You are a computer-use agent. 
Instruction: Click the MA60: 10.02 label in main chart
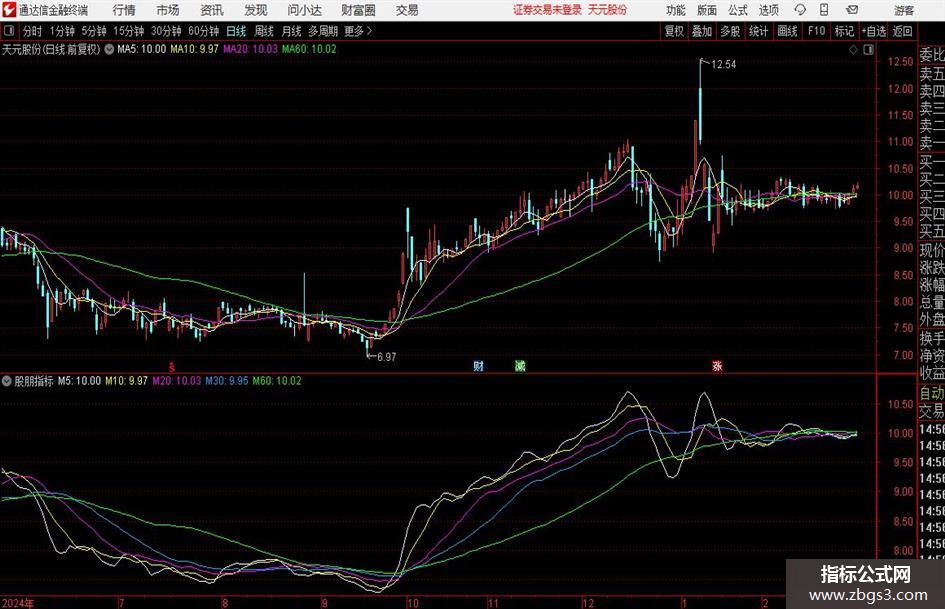click(309, 49)
